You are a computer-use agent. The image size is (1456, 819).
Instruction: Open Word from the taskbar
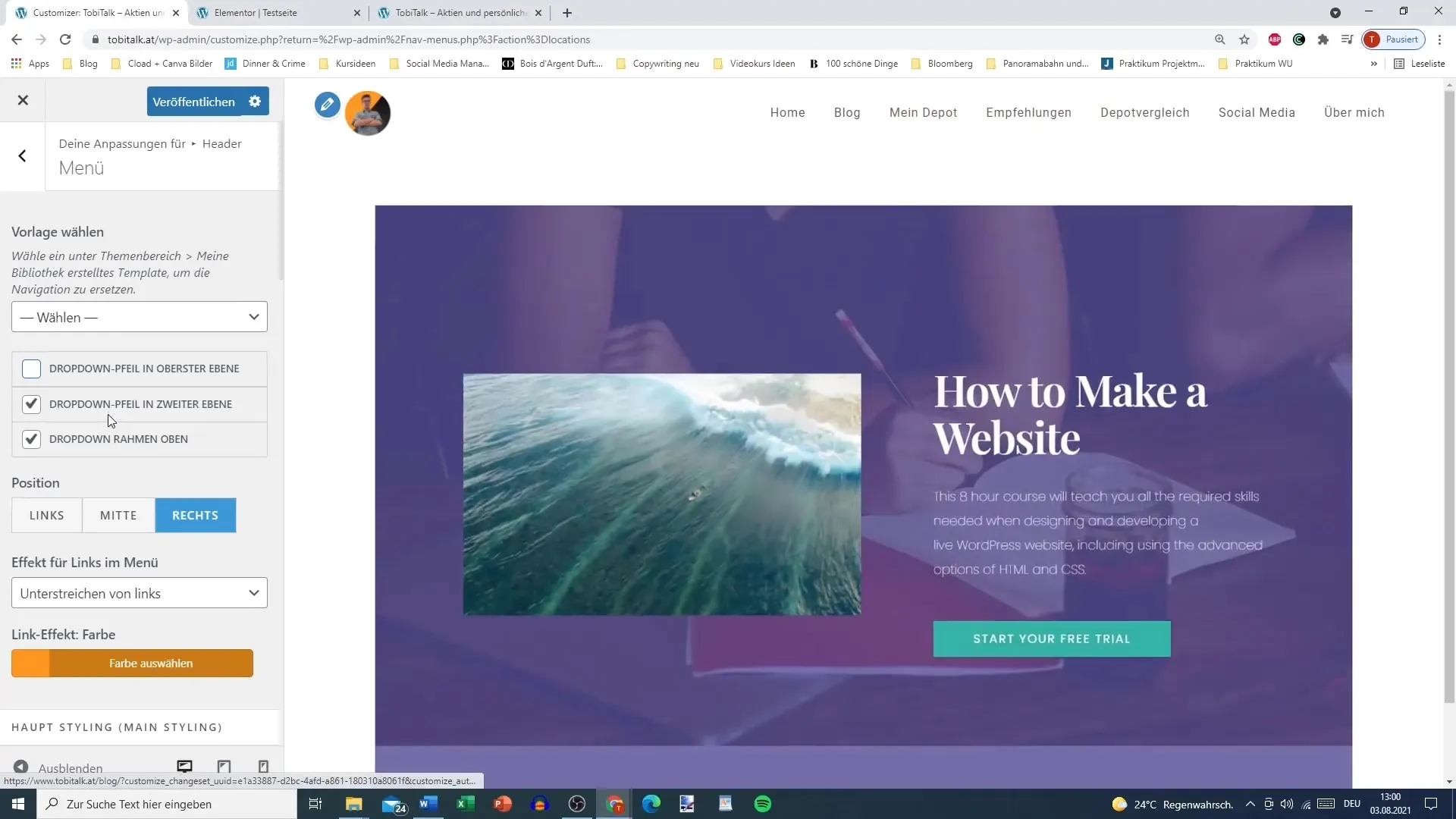tap(428, 804)
